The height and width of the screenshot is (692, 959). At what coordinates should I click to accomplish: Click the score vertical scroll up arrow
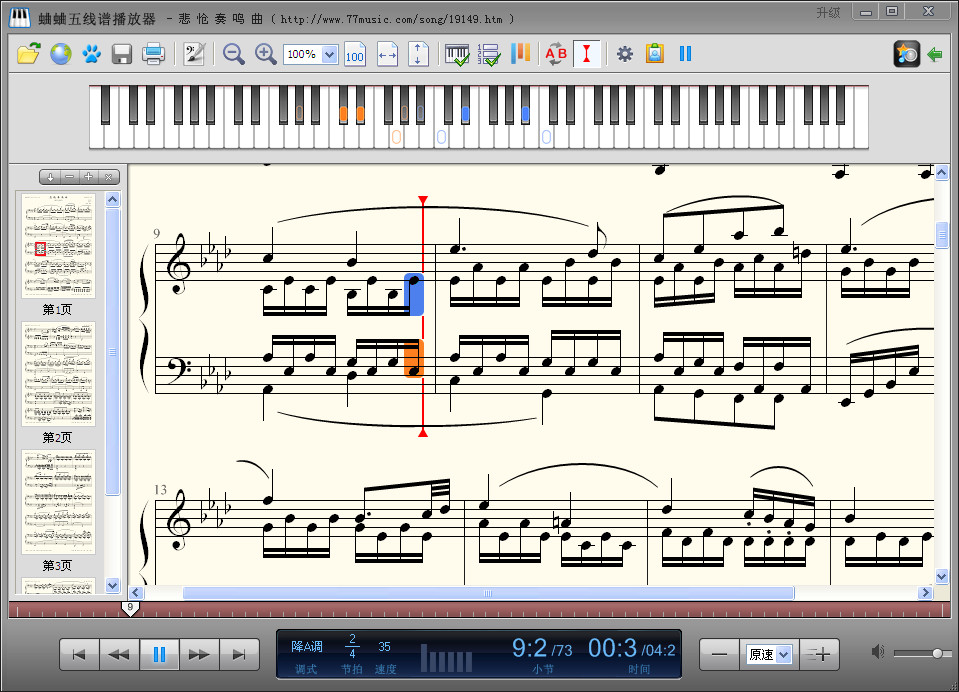pyautogui.click(x=942, y=173)
